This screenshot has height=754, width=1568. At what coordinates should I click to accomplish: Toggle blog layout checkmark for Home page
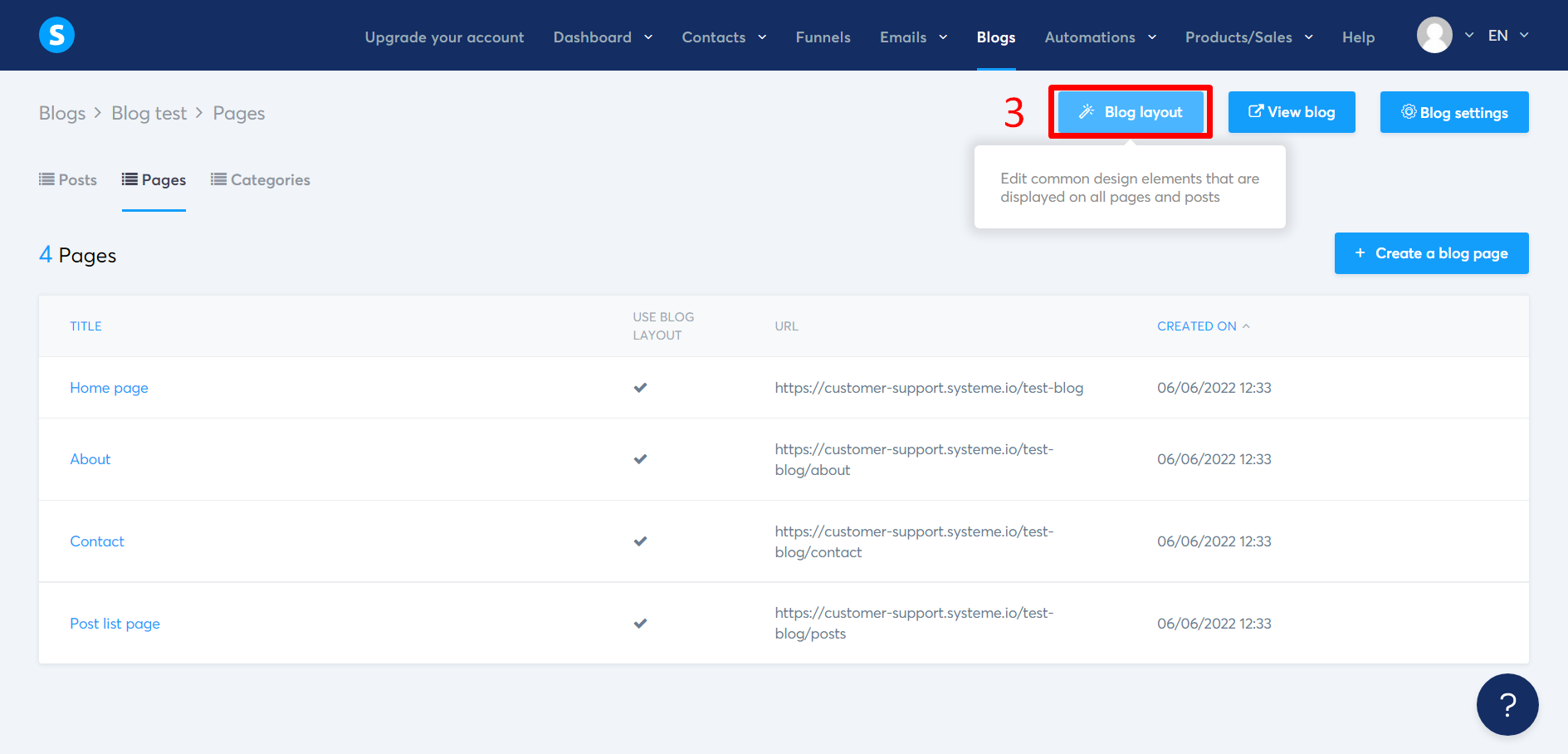click(640, 387)
